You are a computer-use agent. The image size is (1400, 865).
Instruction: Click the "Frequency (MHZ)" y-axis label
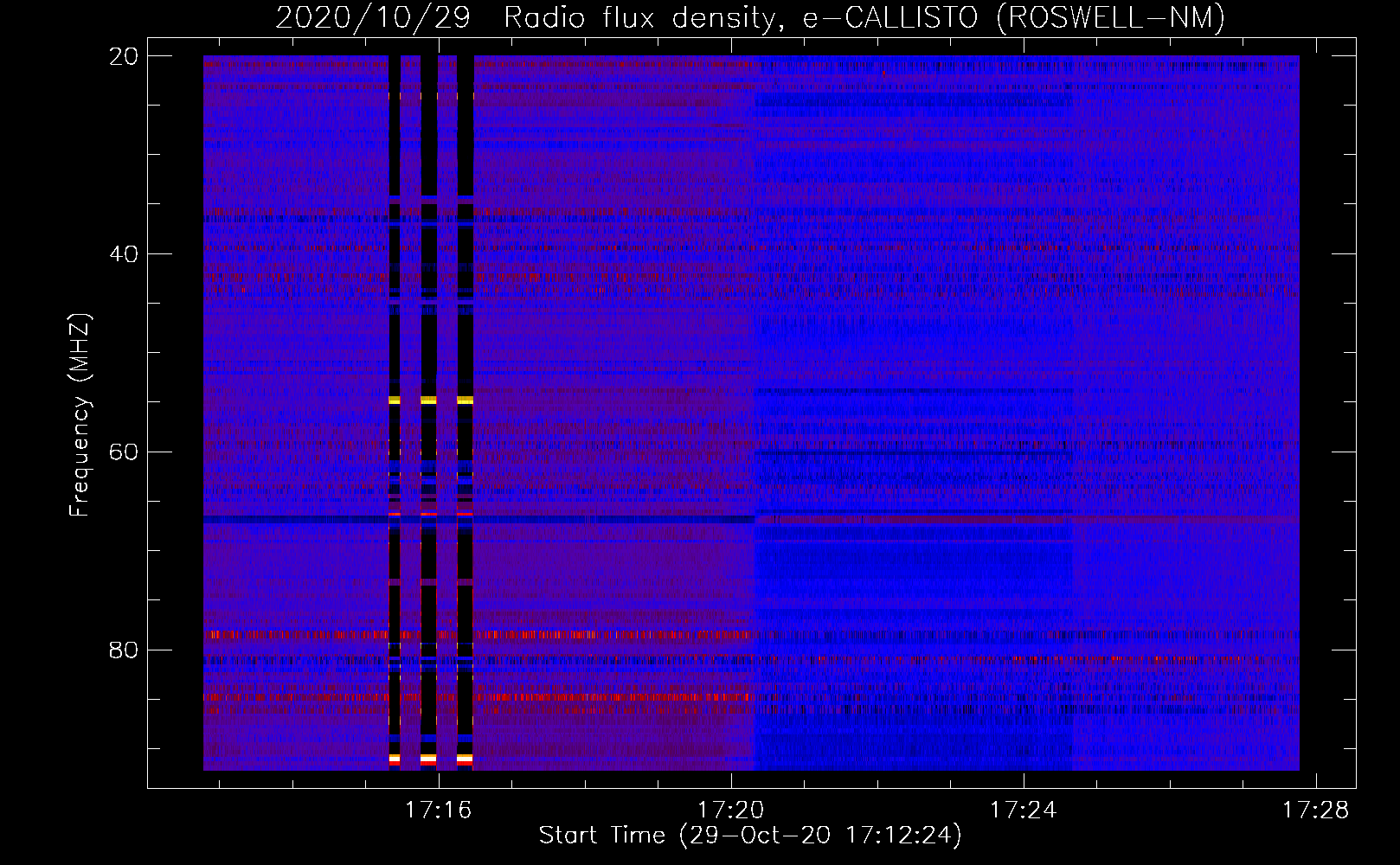click(80, 415)
